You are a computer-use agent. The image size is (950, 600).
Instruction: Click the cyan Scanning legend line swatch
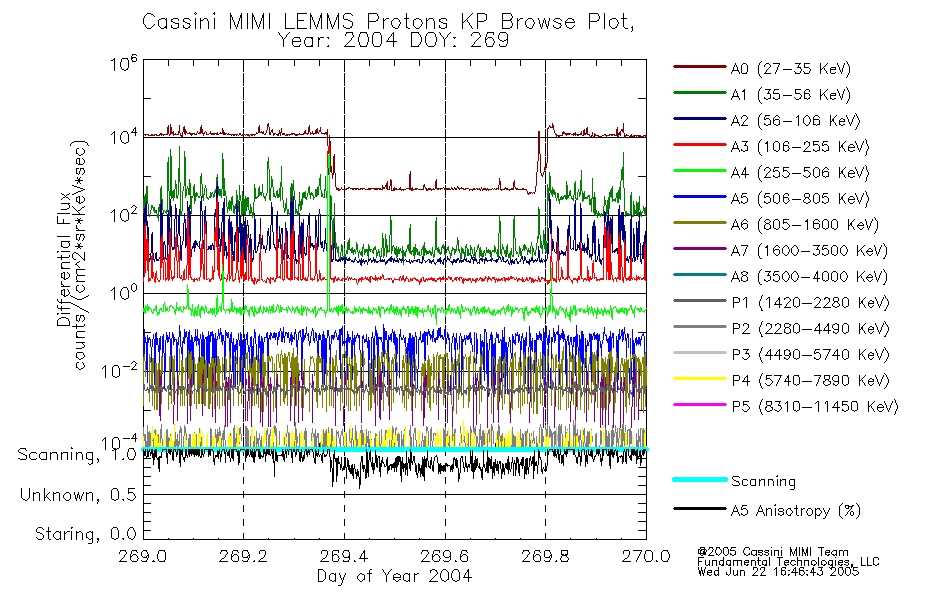coord(700,479)
